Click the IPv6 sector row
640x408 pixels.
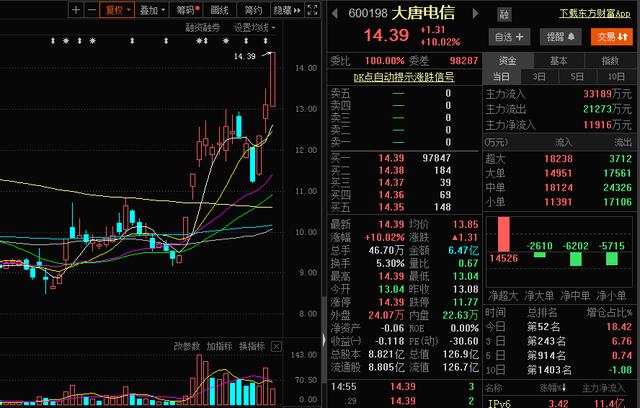[561, 404]
